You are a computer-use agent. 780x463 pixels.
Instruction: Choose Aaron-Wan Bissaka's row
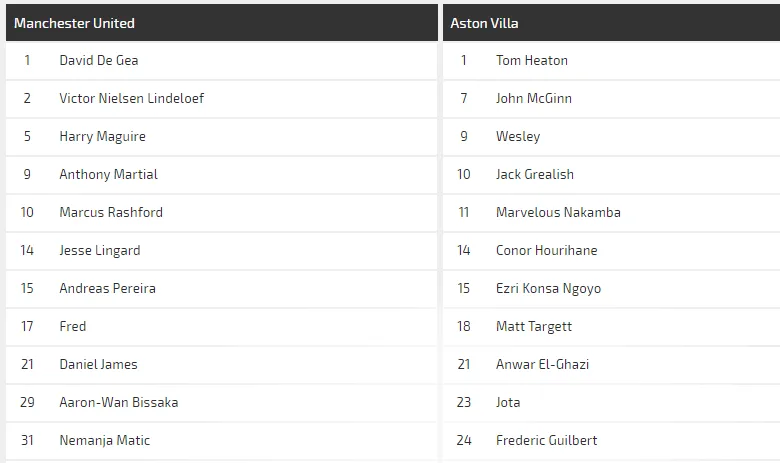[119, 402]
